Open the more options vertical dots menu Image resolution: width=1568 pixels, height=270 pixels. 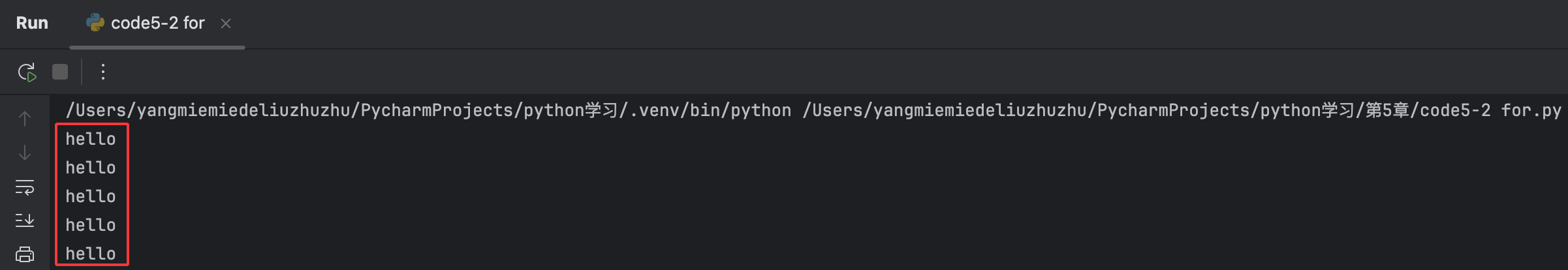[102, 72]
